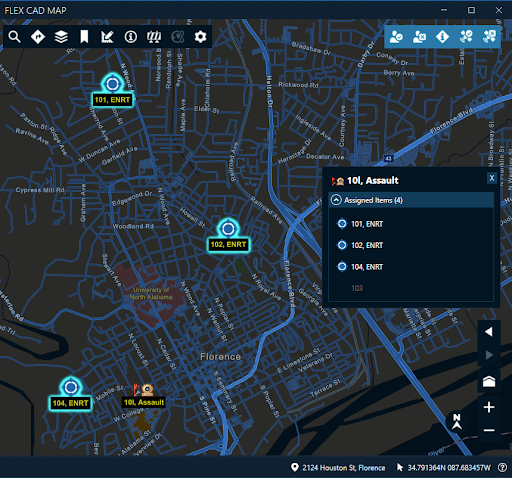
Task: Click the help question mark icon
Action: [502, 467]
